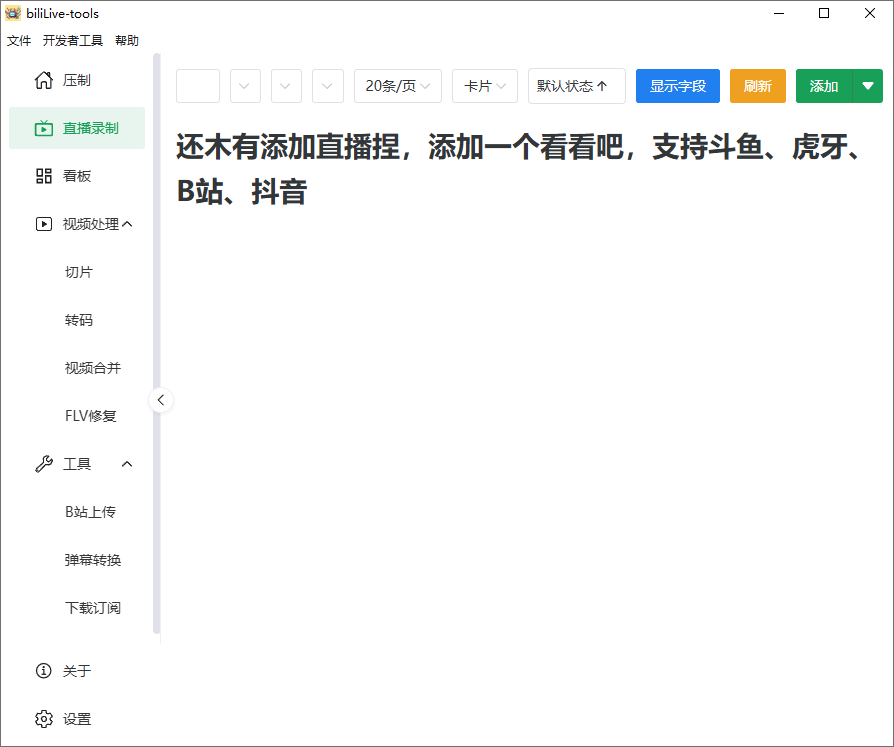The height and width of the screenshot is (747, 894).
Task: Click the 刷新 refresh button
Action: click(x=757, y=86)
